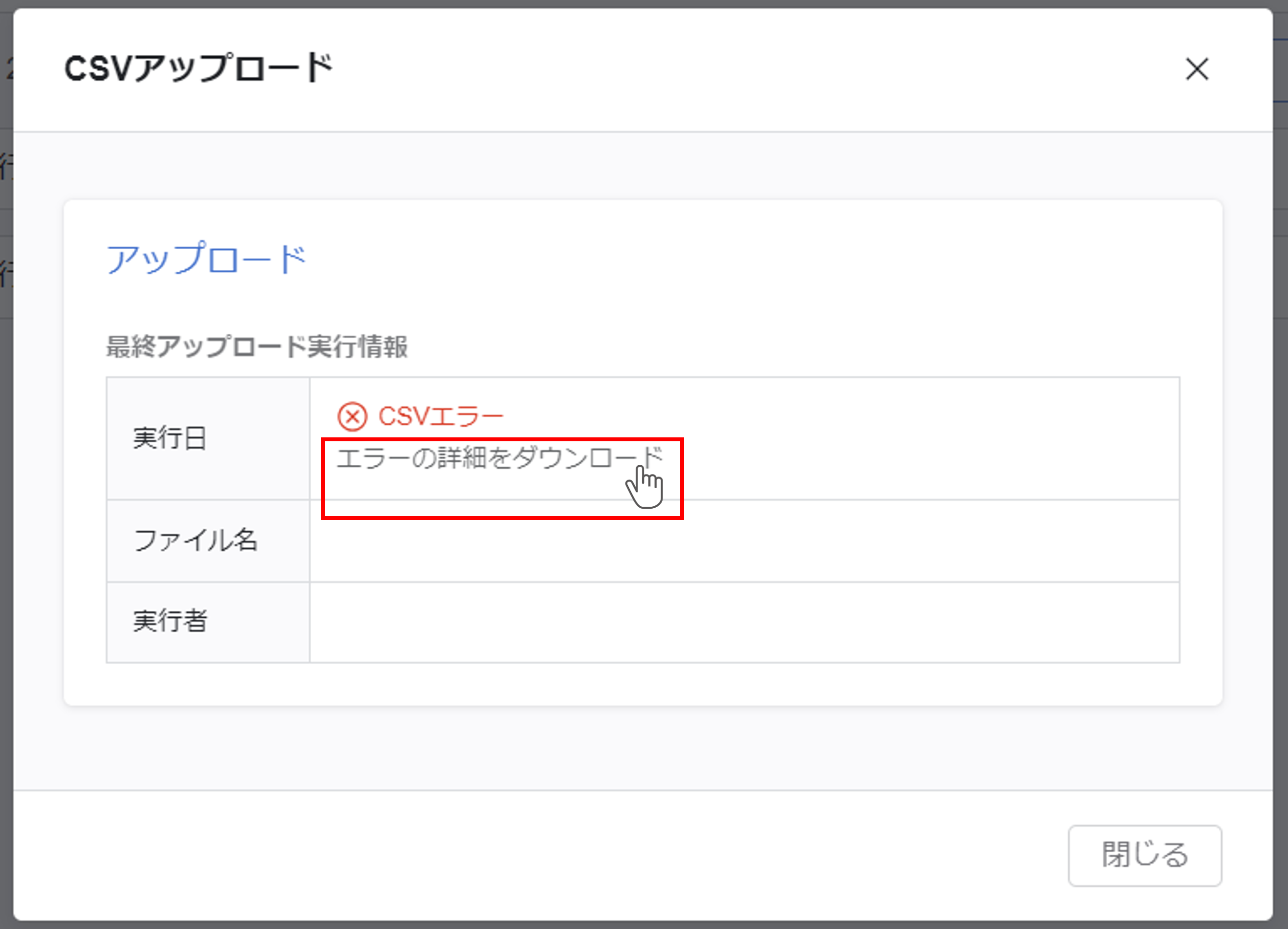The height and width of the screenshot is (929, 1288).
Task: Click blank space right of アップロード heading
Action: (x=738, y=259)
